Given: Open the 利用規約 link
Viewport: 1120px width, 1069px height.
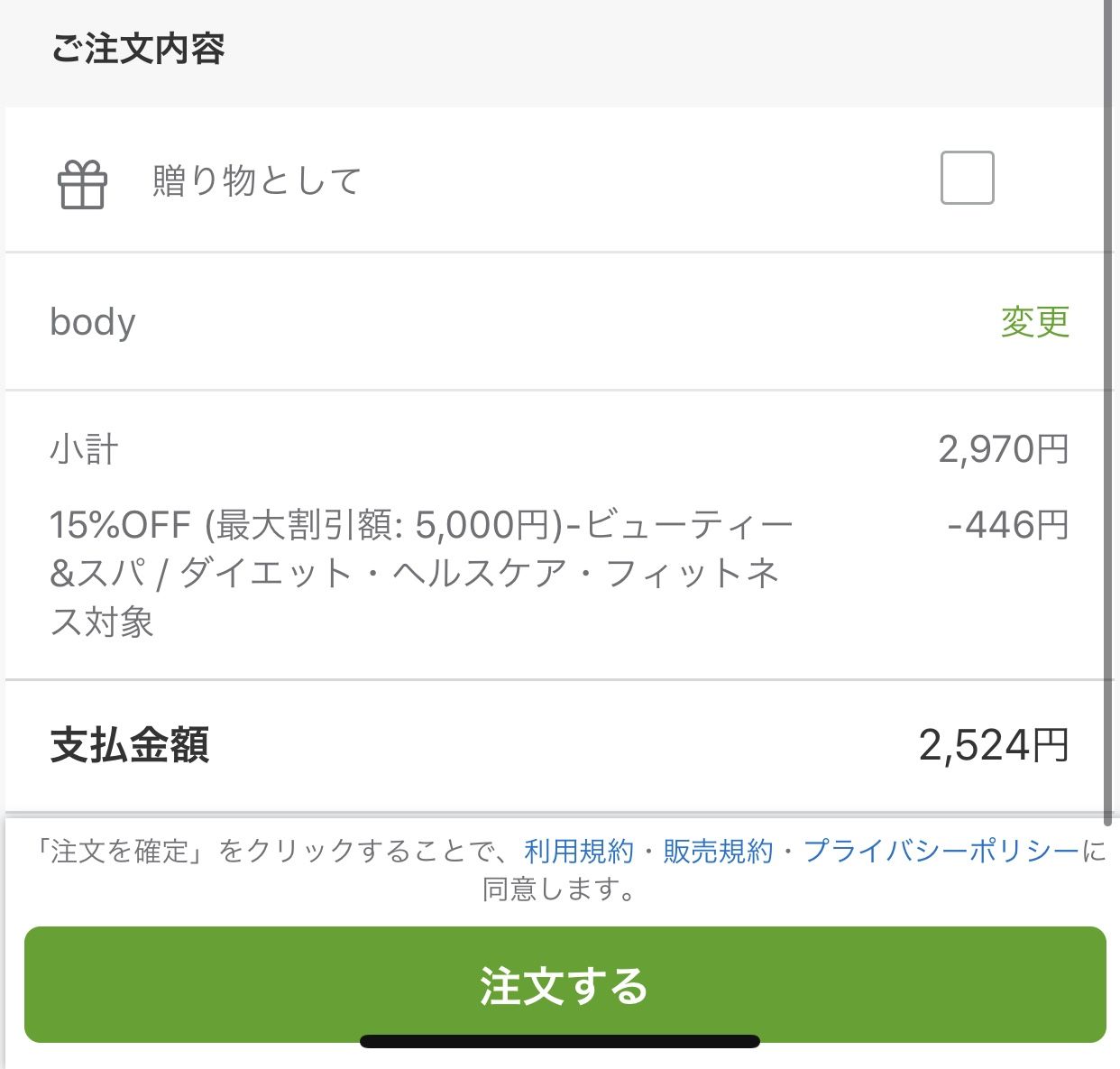Looking at the screenshot, I should [x=579, y=851].
